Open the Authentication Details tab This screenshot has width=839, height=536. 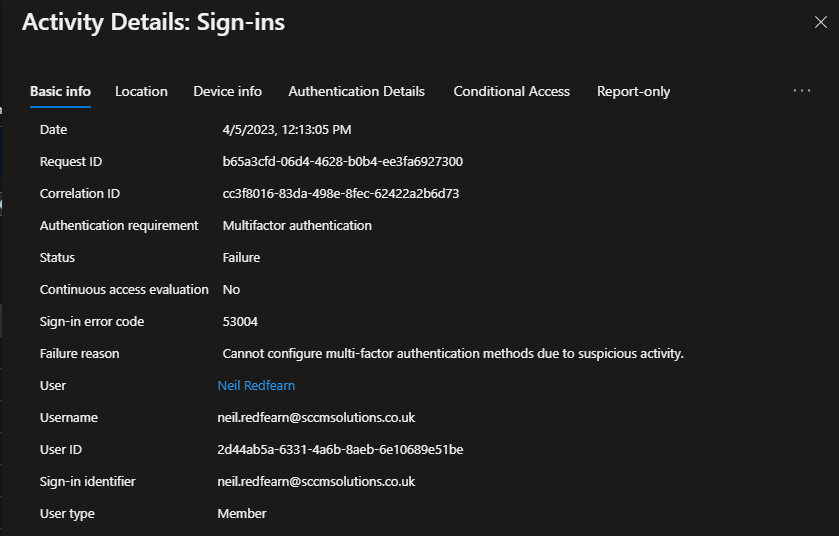point(357,91)
